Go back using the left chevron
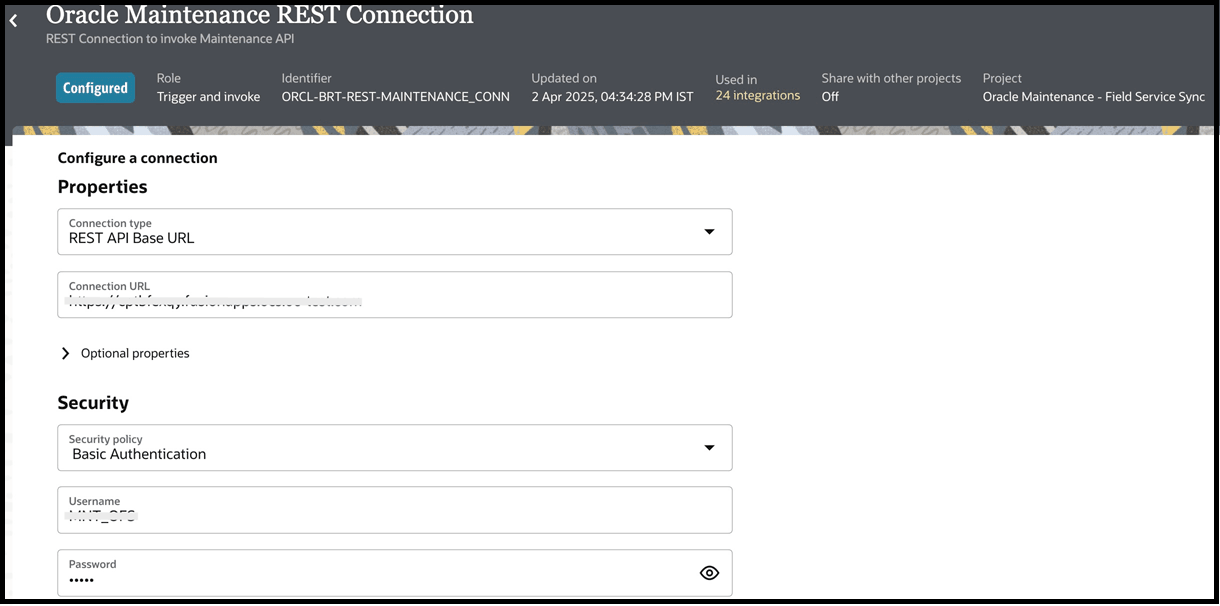 14,20
